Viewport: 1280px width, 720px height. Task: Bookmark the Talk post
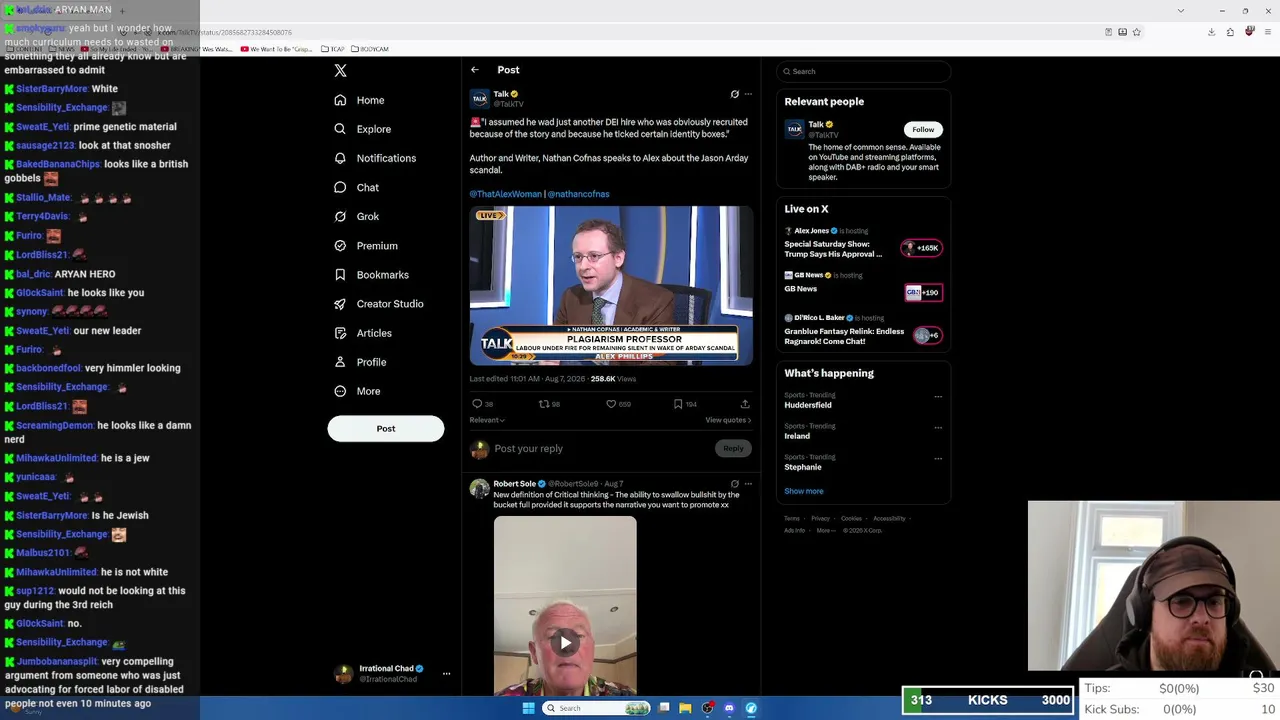pos(678,404)
